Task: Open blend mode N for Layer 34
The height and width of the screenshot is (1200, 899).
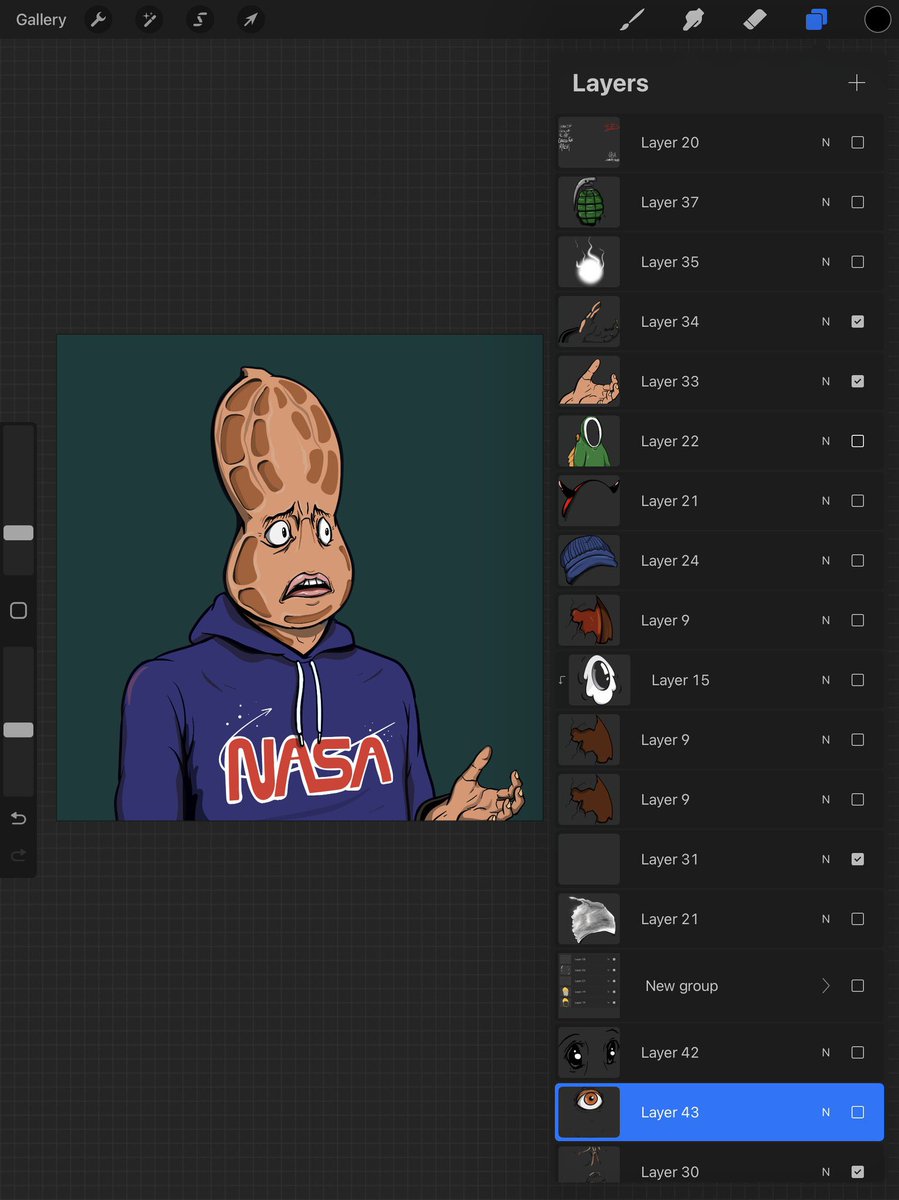Action: (826, 322)
